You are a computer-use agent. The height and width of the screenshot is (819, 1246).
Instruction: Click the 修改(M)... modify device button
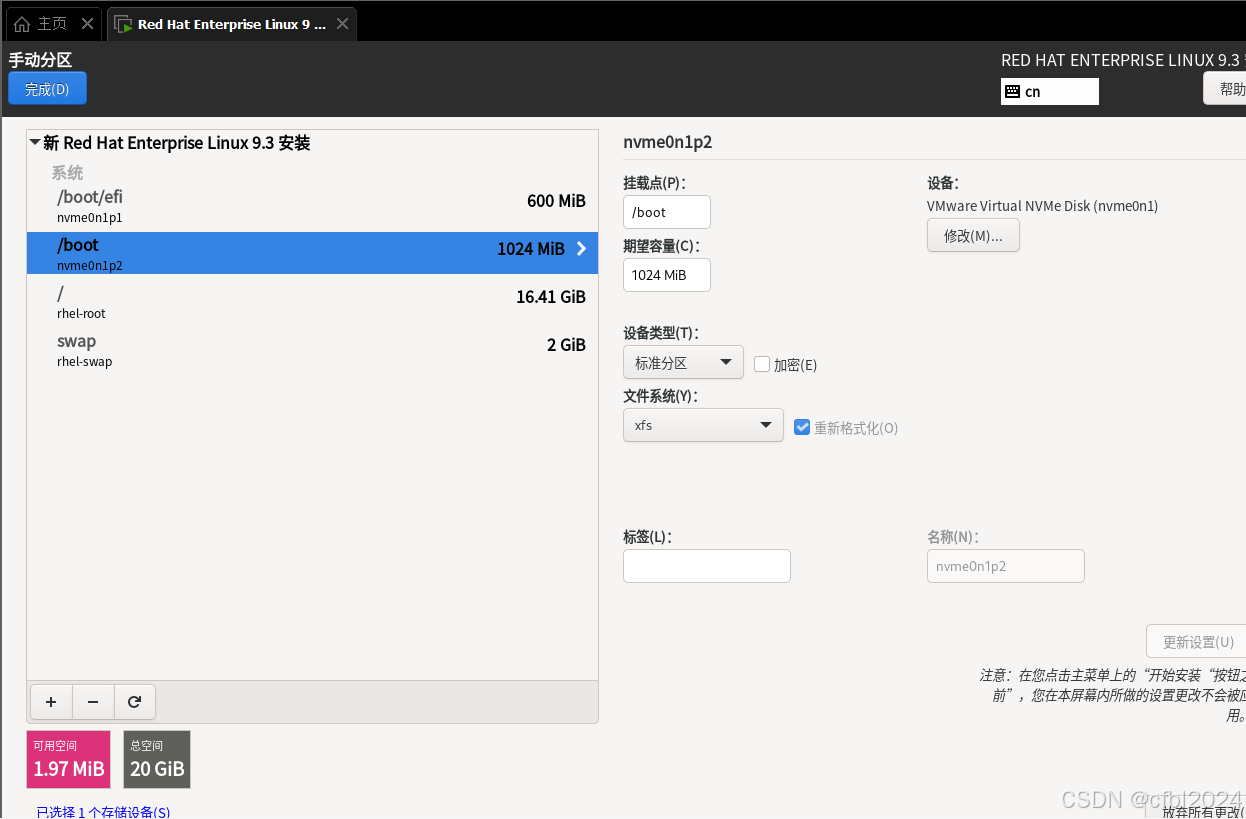tap(973, 236)
